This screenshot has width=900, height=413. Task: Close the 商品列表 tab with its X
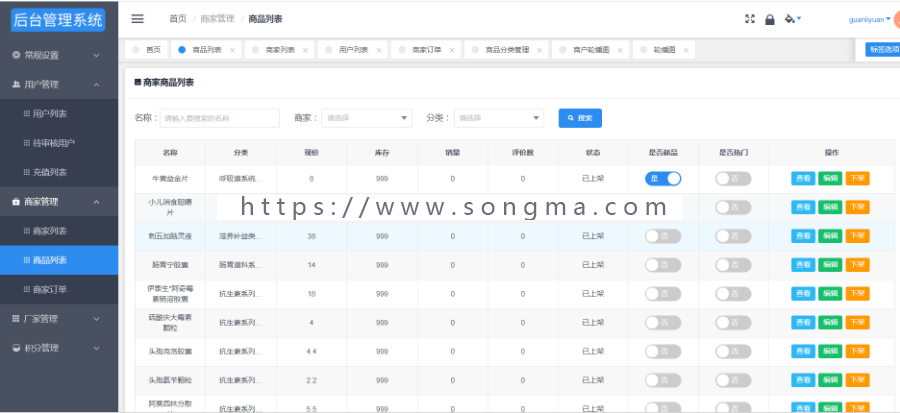click(x=232, y=50)
